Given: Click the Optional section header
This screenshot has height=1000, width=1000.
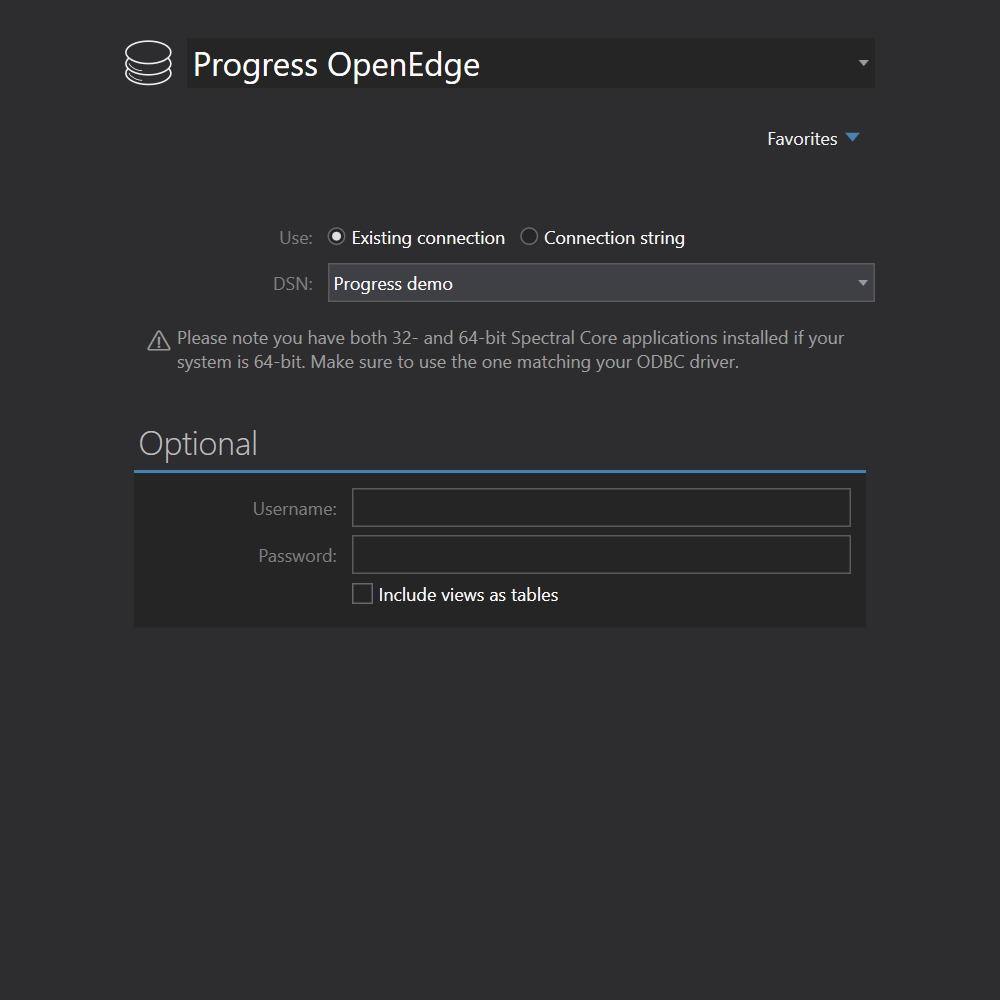Looking at the screenshot, I should tap(198, 444).
